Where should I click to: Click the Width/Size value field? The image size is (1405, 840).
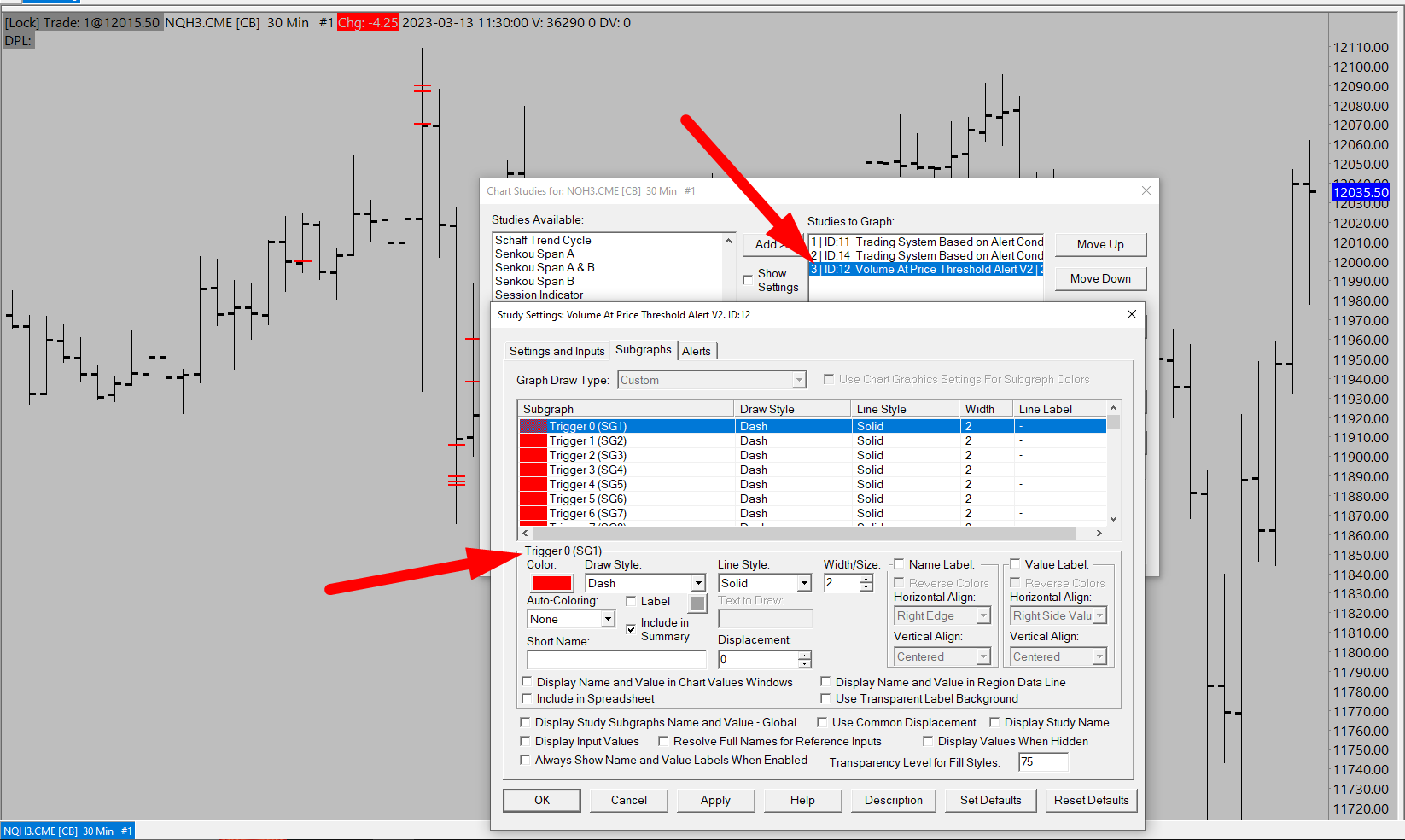coord(842,583)
